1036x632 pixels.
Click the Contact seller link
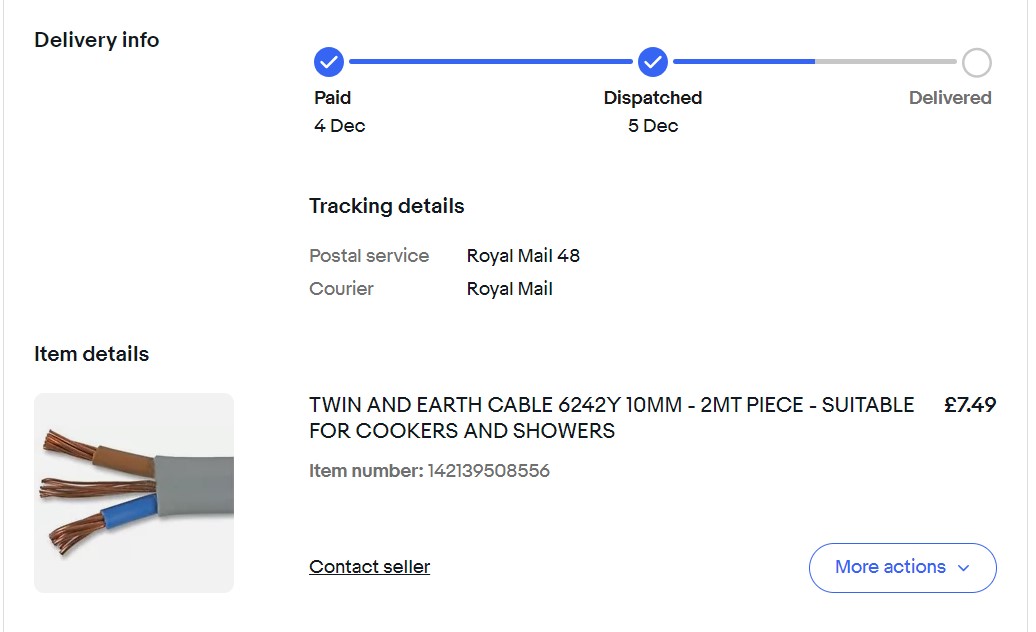pyautogui.click(x=369, y=567)
